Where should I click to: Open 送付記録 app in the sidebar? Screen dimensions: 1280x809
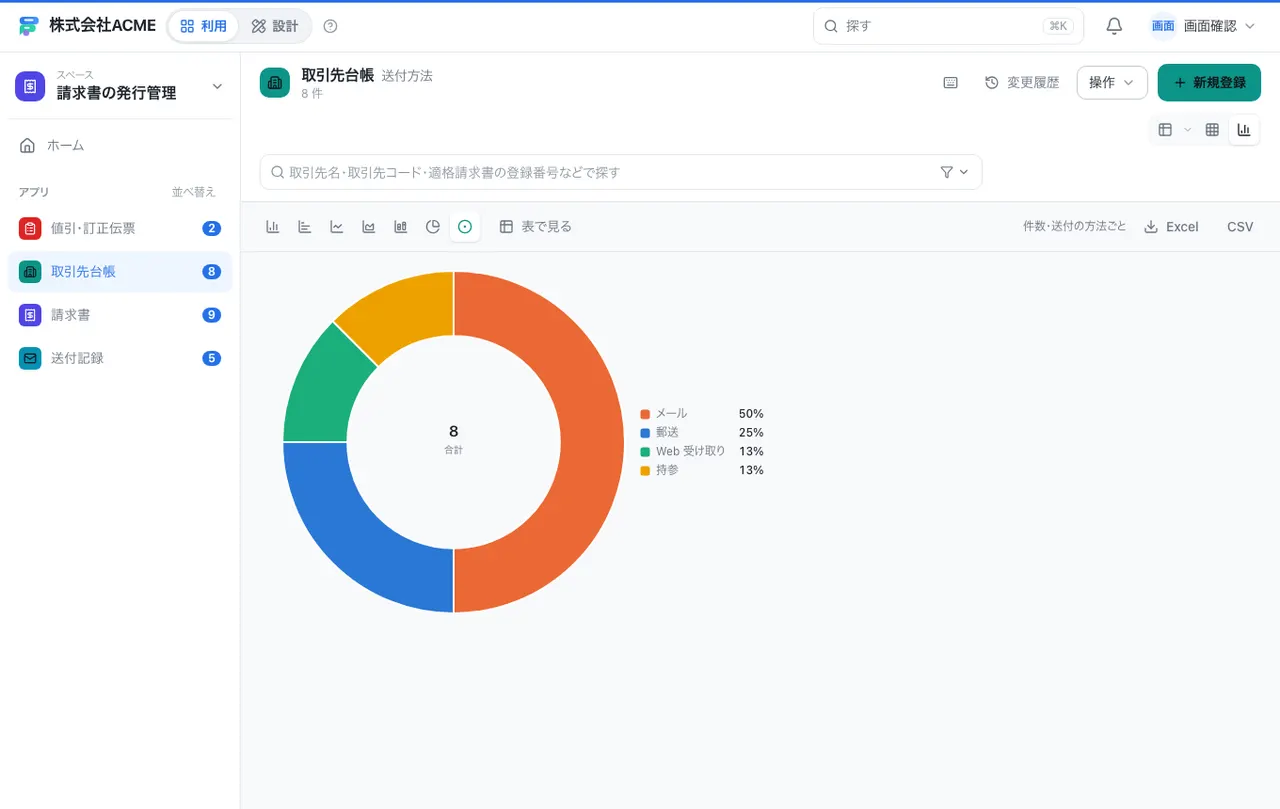point(120,358)
